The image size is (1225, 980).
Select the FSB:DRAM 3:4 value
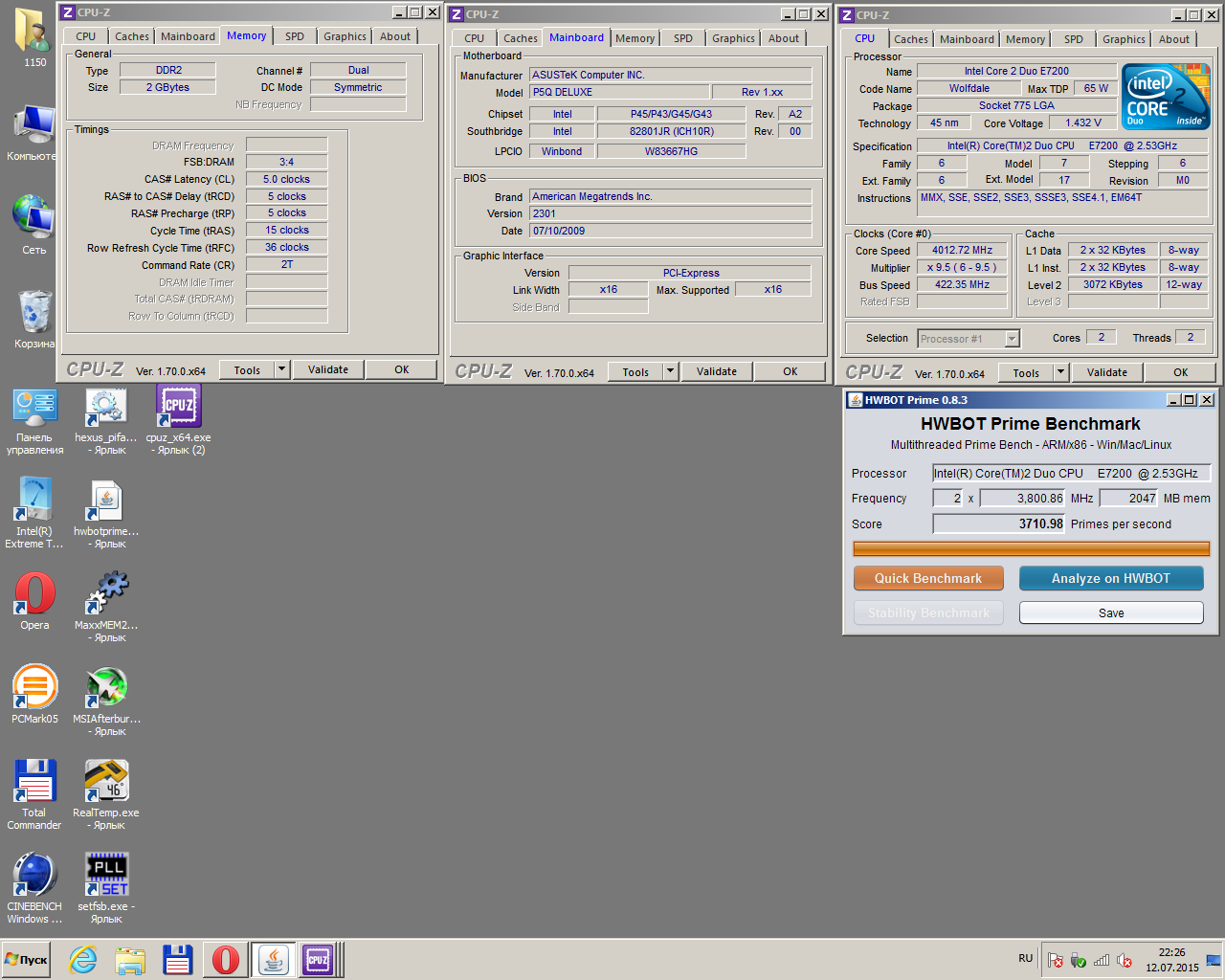click(x=287, y=162)
